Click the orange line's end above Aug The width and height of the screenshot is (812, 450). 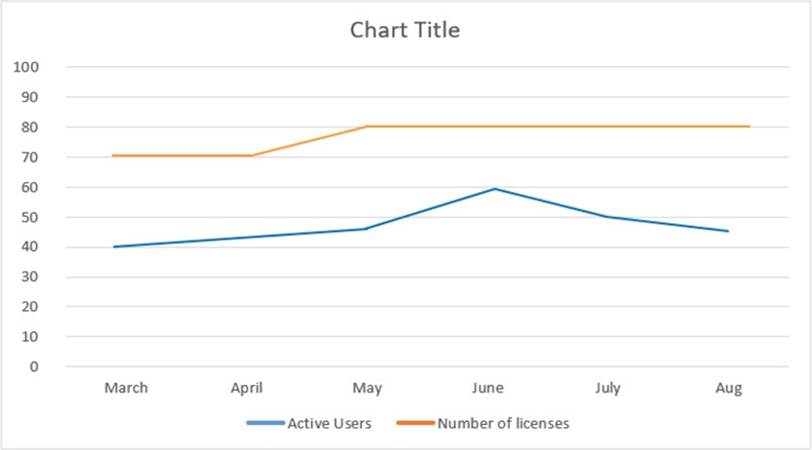pyautogui.click(x=748, y=127)
